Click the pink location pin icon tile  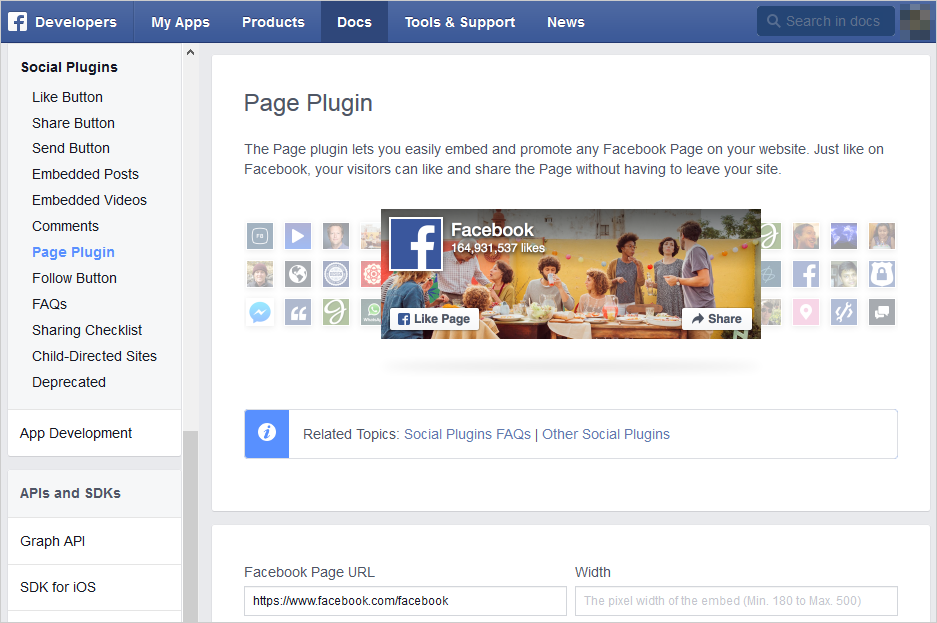coord(806,312)
